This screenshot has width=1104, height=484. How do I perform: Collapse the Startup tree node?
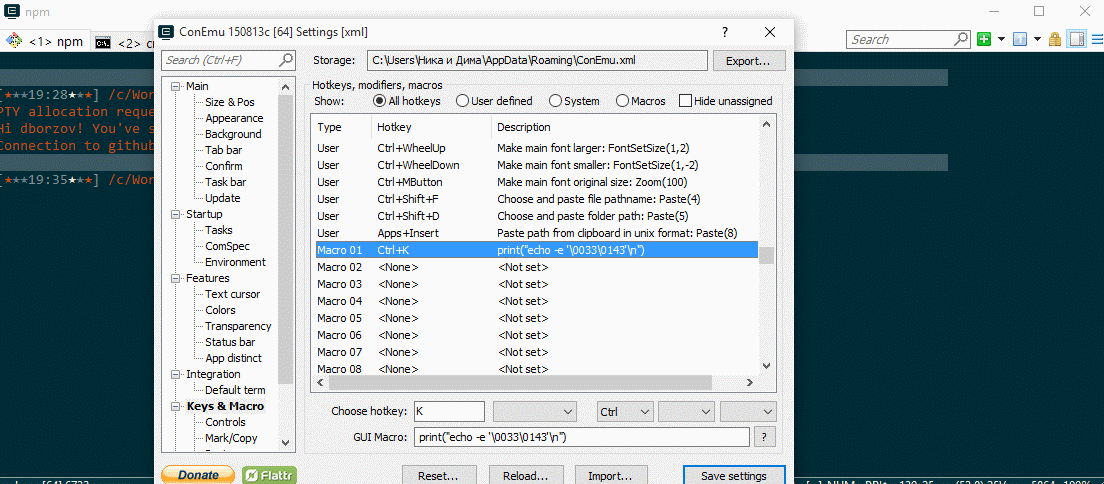175,213
